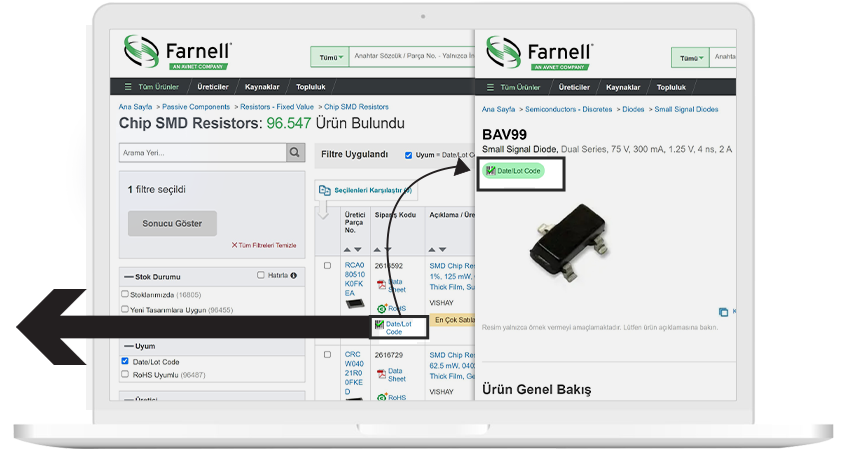Image resolution: width=850 pixels, height=454 pixels.
Task: Click green Date/Lot Code badge on BAV99 page
Action: [514, 171]
